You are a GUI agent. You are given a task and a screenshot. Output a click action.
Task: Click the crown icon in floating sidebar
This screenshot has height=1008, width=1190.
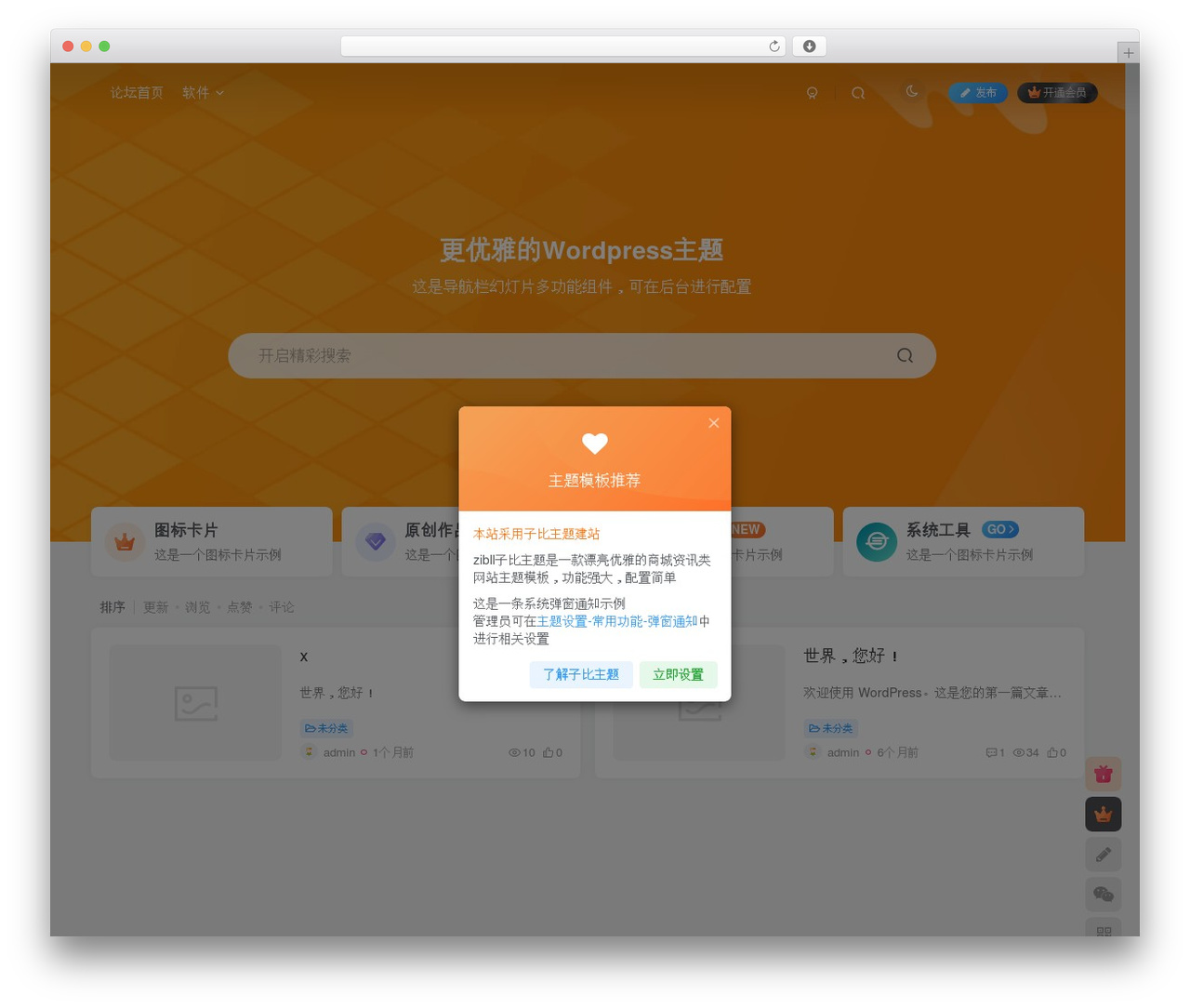(1104, 814)
